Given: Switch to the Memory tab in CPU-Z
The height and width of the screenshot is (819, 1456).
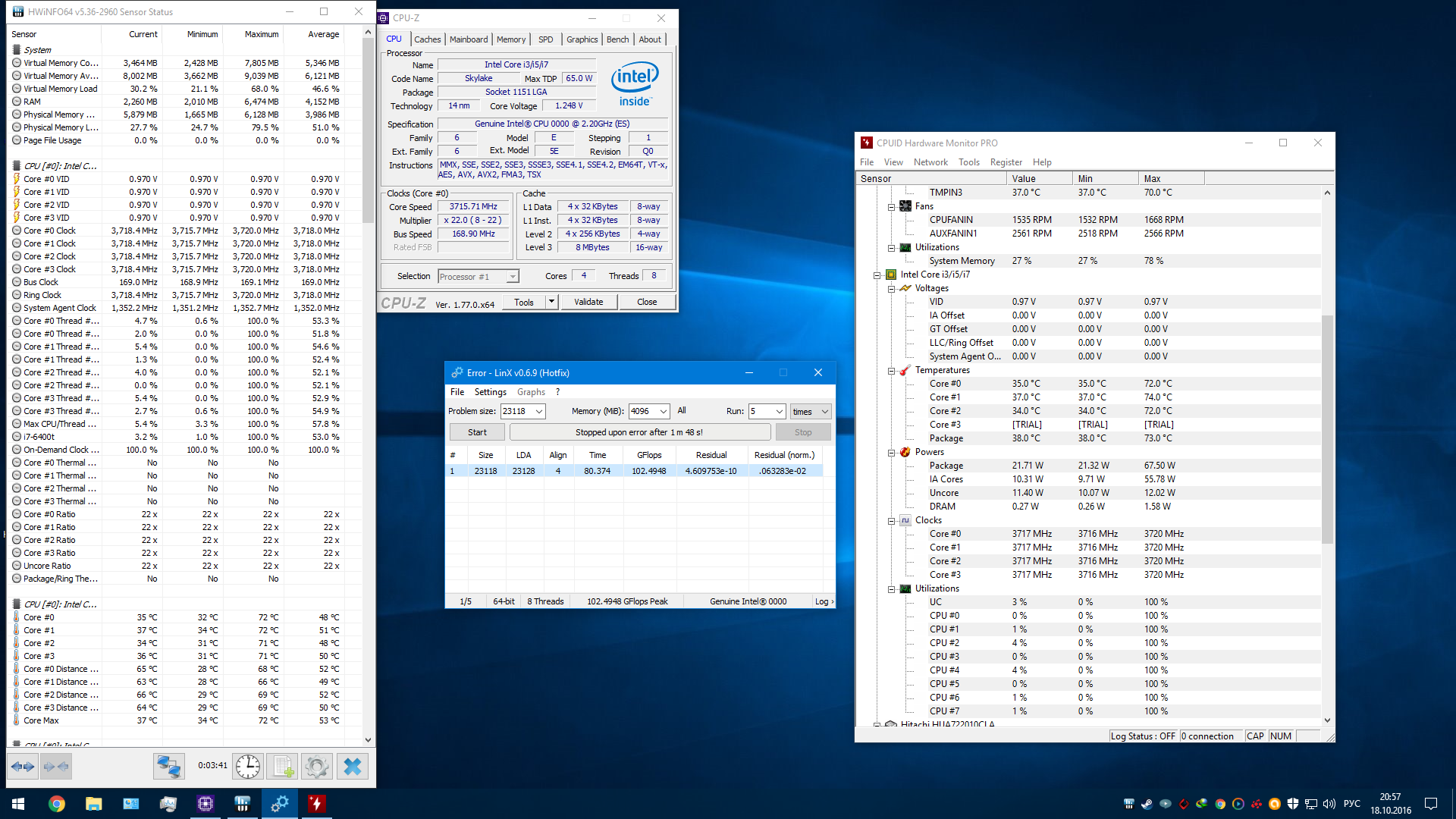Looking at the screenshot, I should click(511, 39).
